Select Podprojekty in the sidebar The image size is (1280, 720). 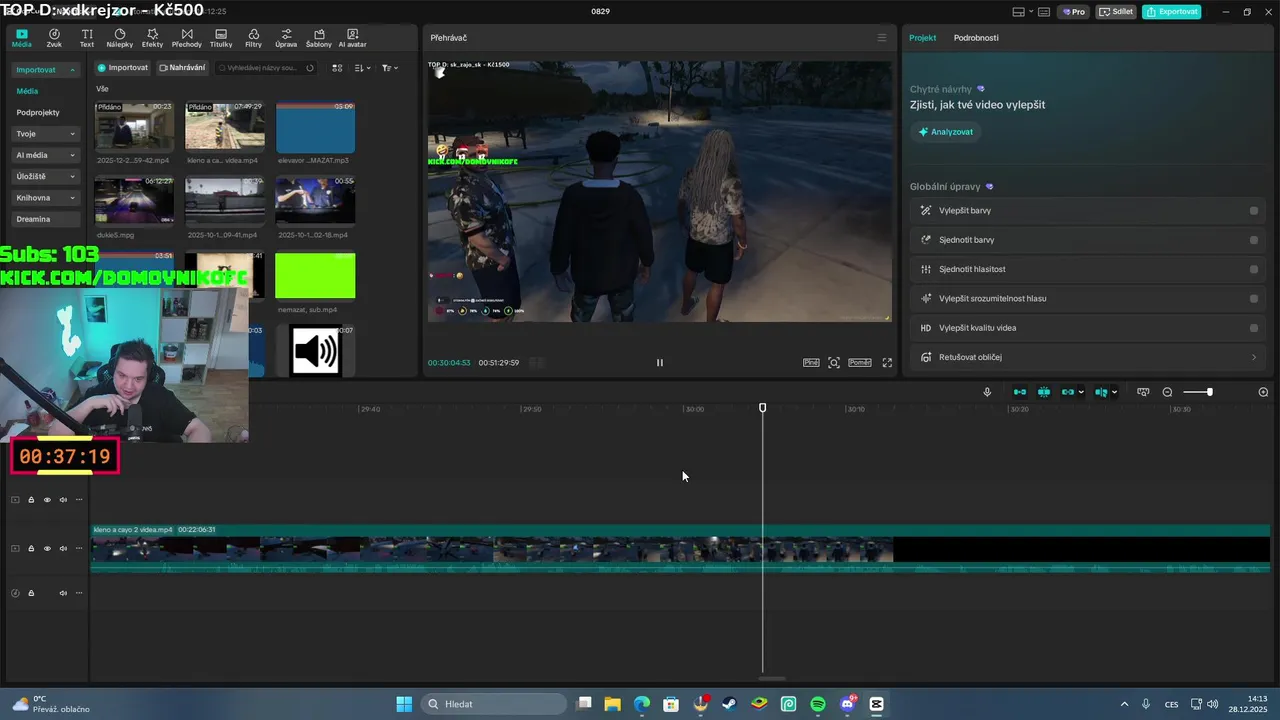pyautogui.click(x=38, y=113)
